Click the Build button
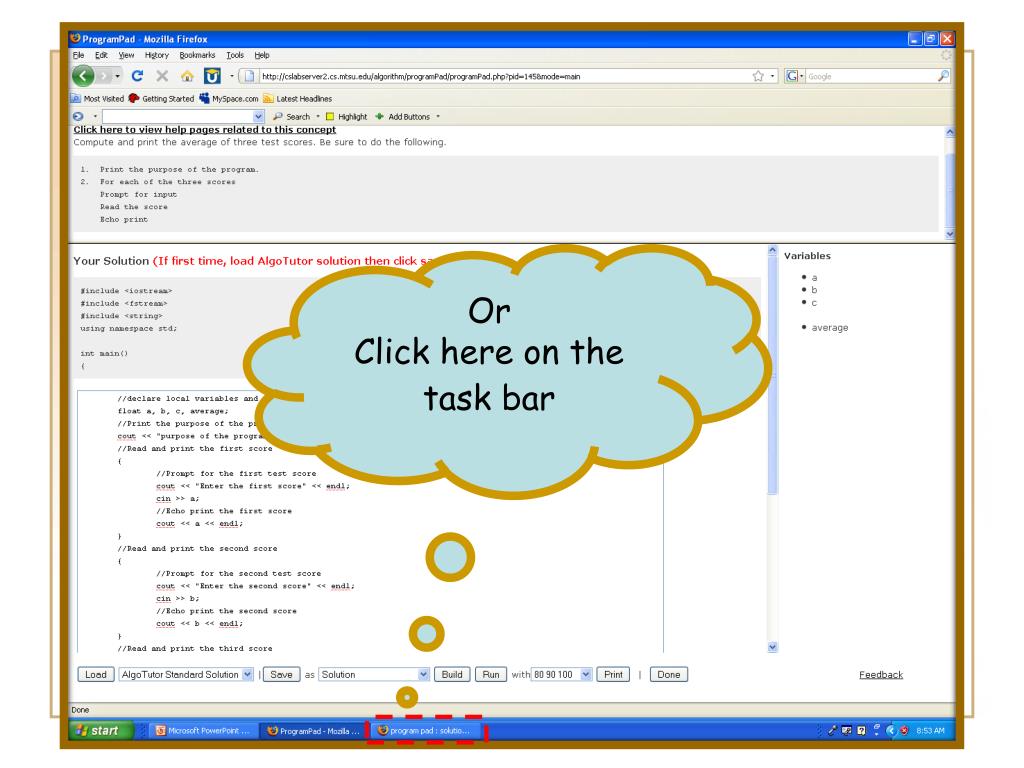Image resolution: width=1024 pixels, height=768 pixels. [x=452, y=675]
